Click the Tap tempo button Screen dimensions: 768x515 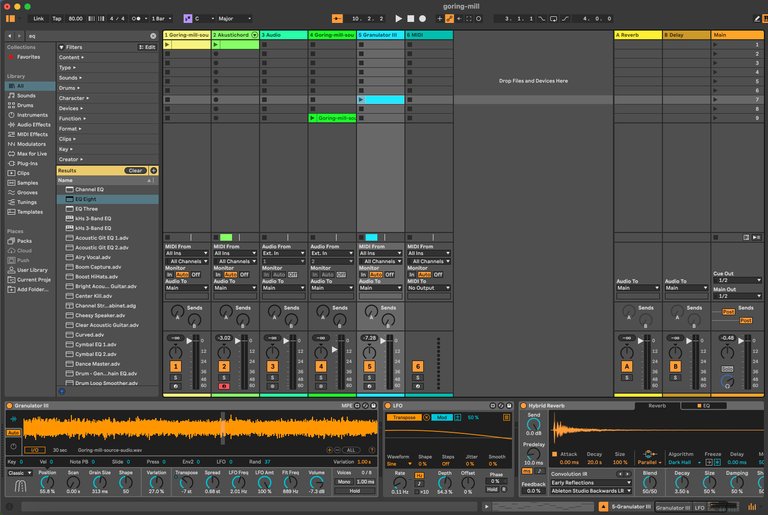[x=57, y=19]
